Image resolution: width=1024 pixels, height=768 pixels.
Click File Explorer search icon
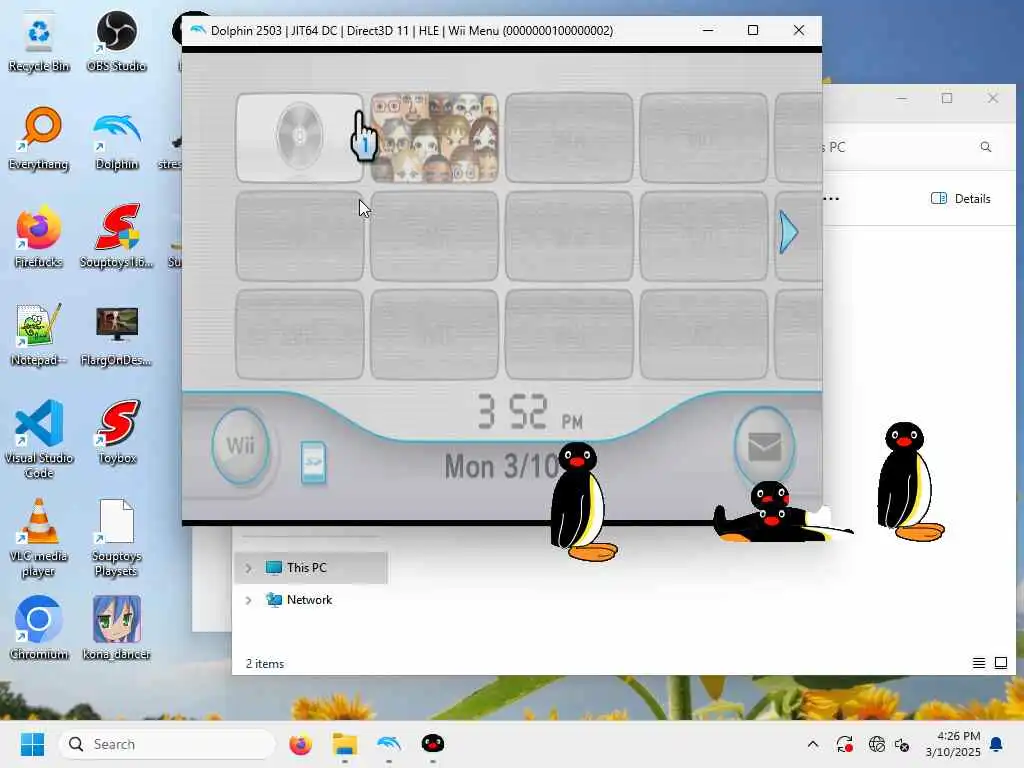coord(985,147)
